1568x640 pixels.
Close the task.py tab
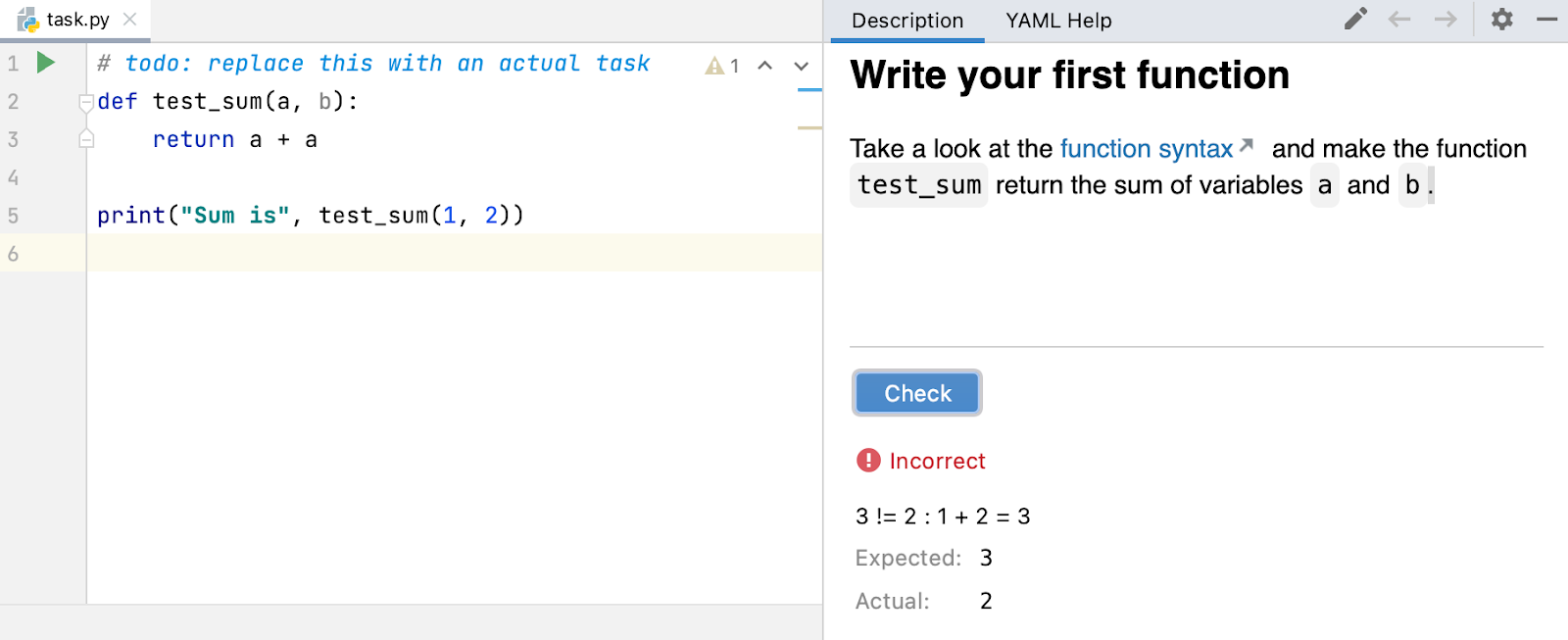129,20
